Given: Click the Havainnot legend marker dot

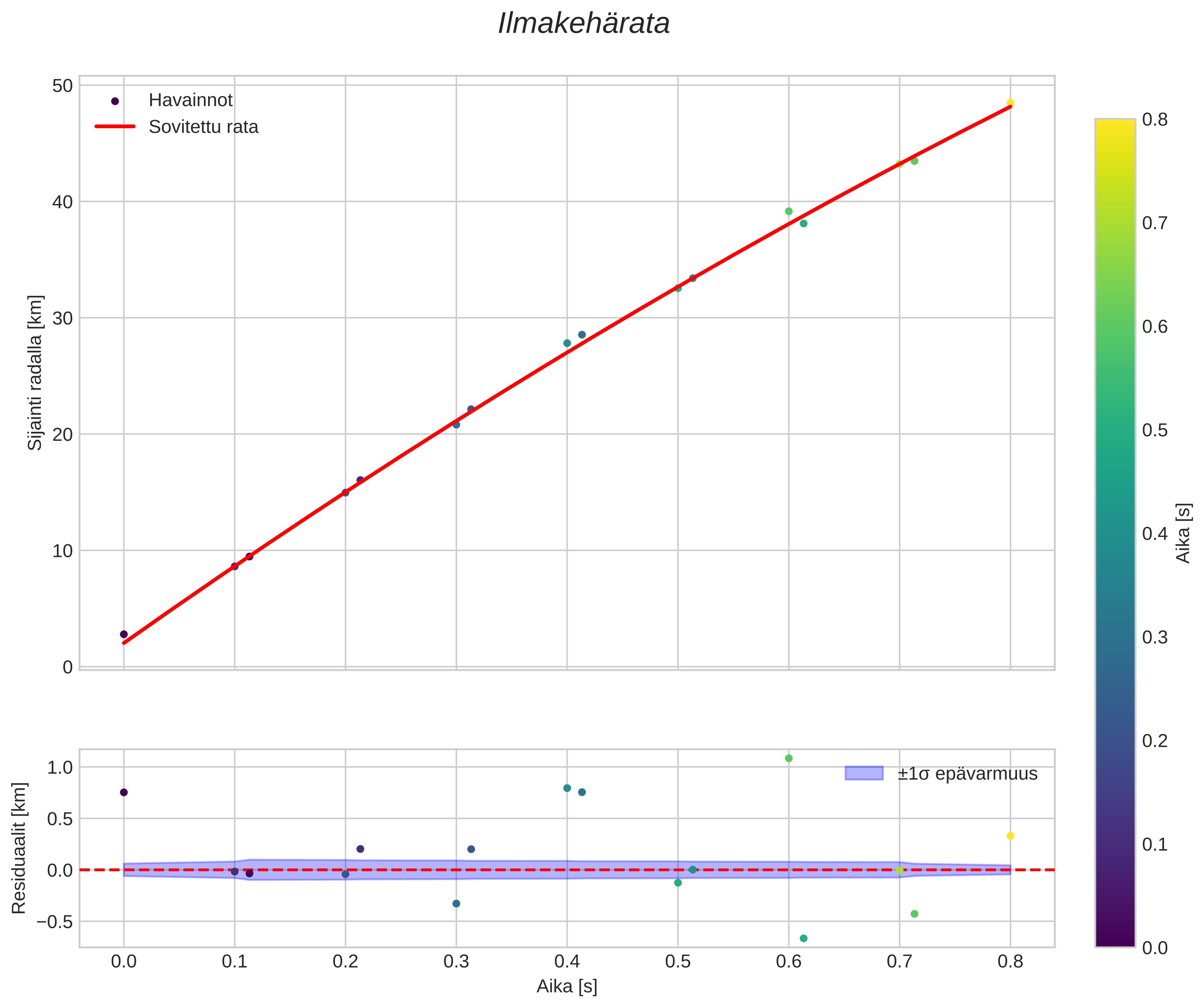Looking at the screenshot, I should [x=115, y=101].
